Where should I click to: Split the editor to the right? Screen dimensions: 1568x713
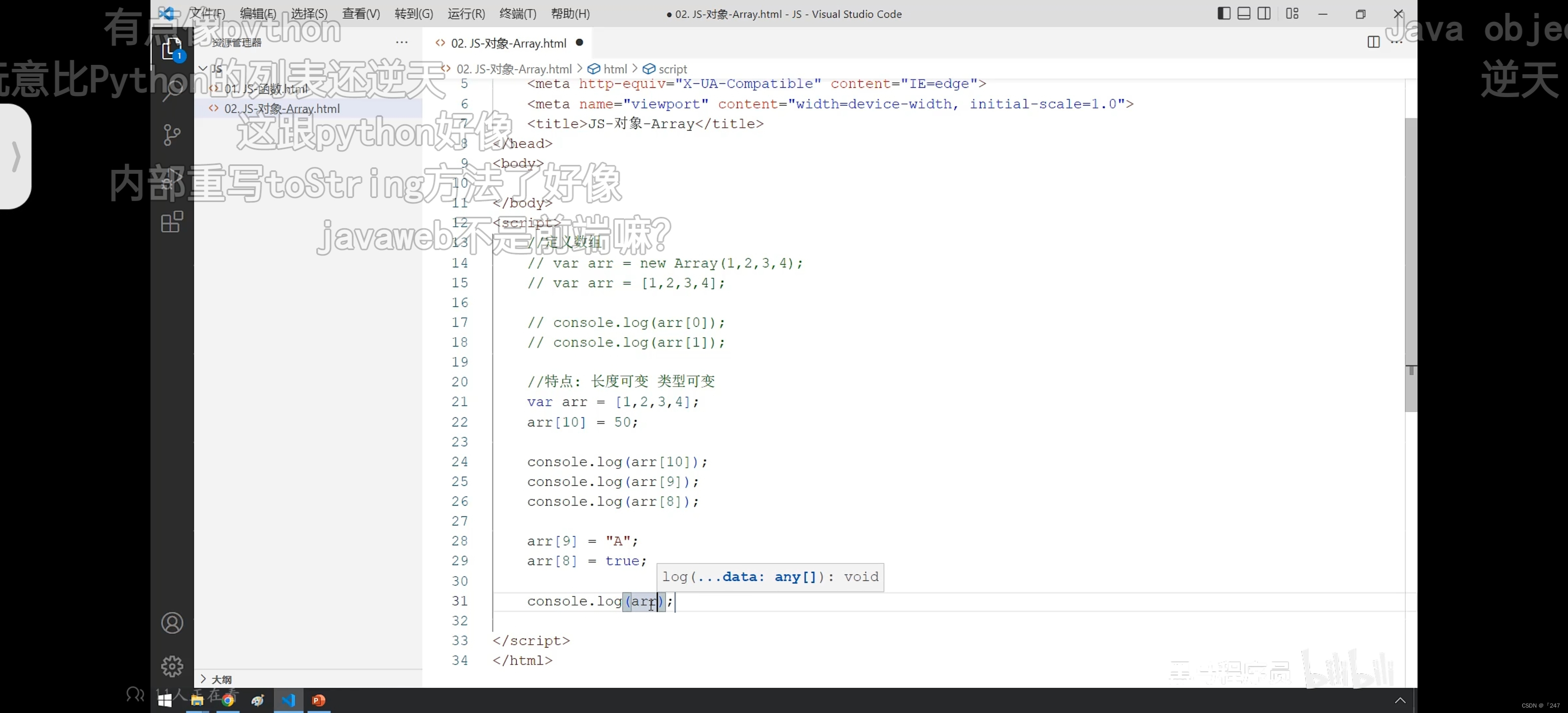1373,42
